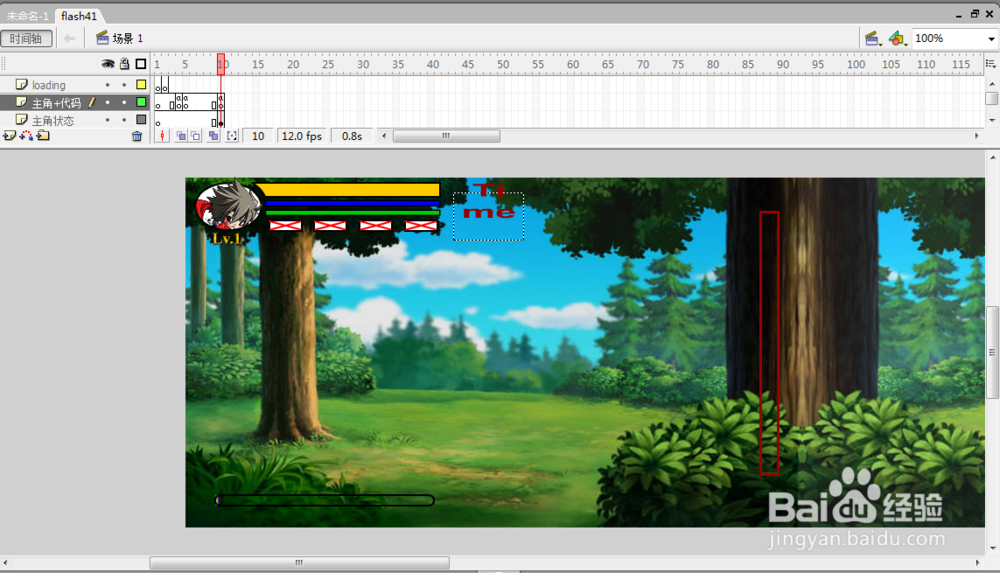Screen dimensions: 1000x573
Task: Toggle visibility dot of 主角状态 layer
Action: (108, 120)
